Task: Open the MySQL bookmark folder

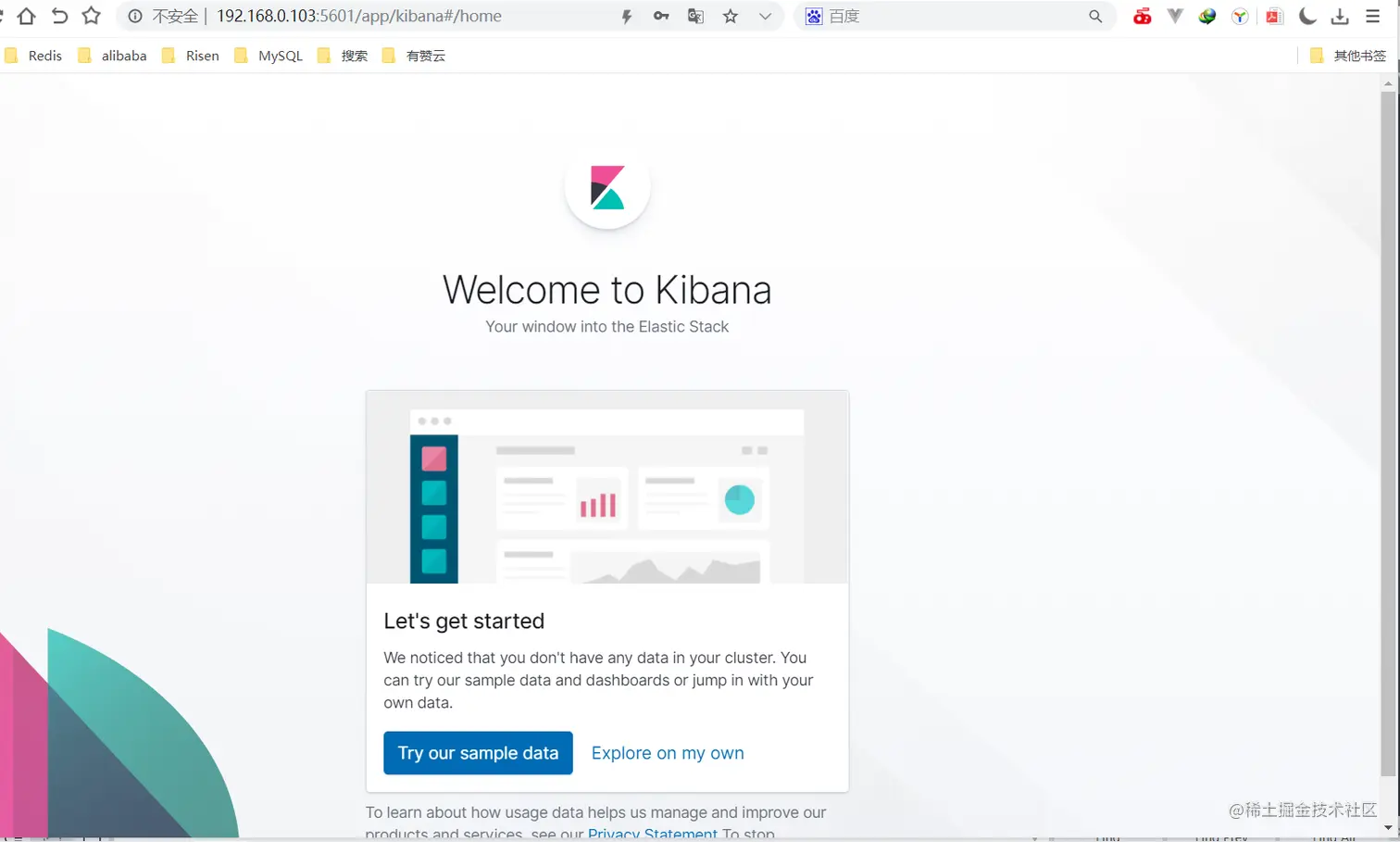Action: 269,56
